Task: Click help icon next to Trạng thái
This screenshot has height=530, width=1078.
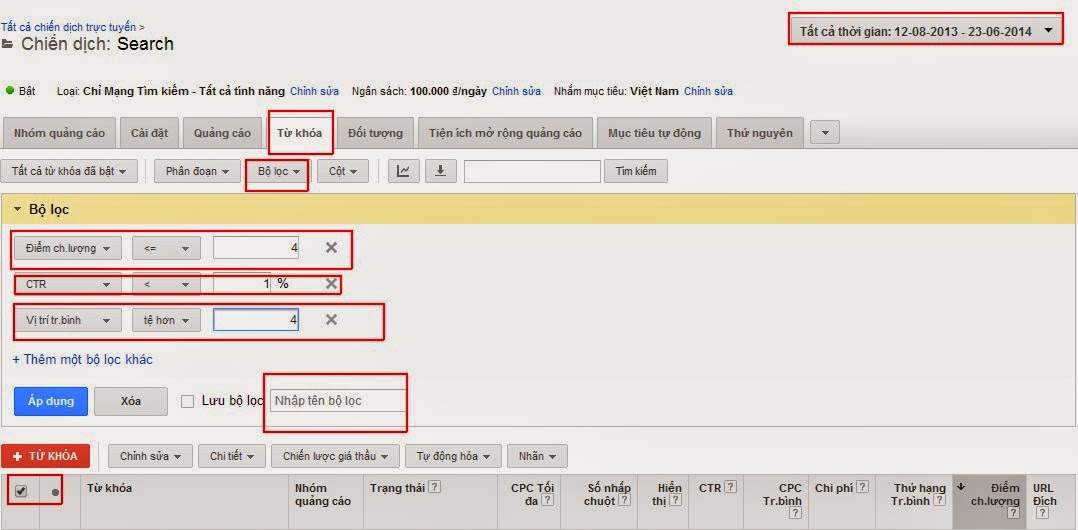Action: (x=434, y=487)
